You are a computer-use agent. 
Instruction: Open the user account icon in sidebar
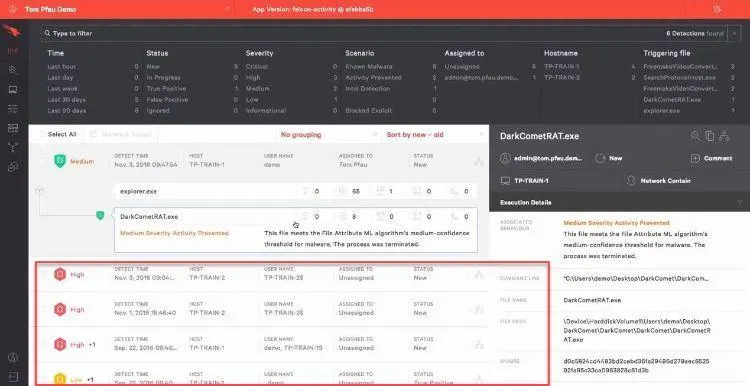pyautogui.click(x=13, y=357)
